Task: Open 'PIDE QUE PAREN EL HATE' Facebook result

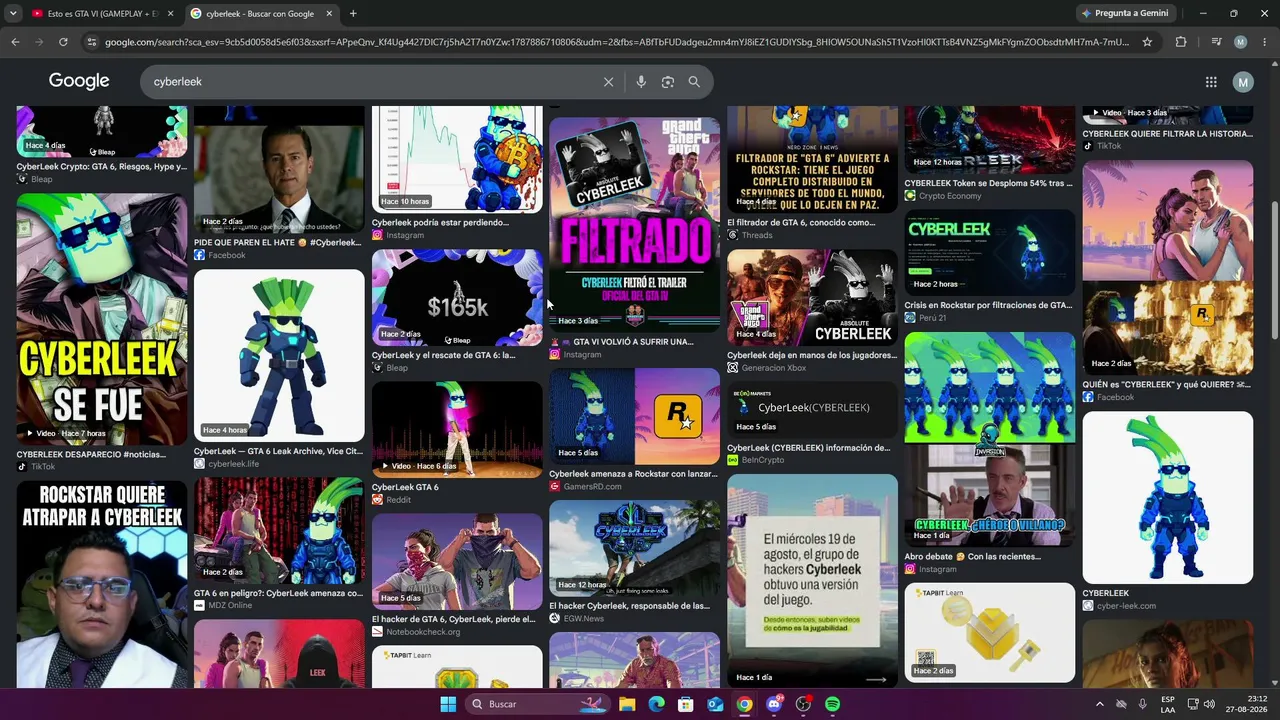Action: tap(278, 242)
